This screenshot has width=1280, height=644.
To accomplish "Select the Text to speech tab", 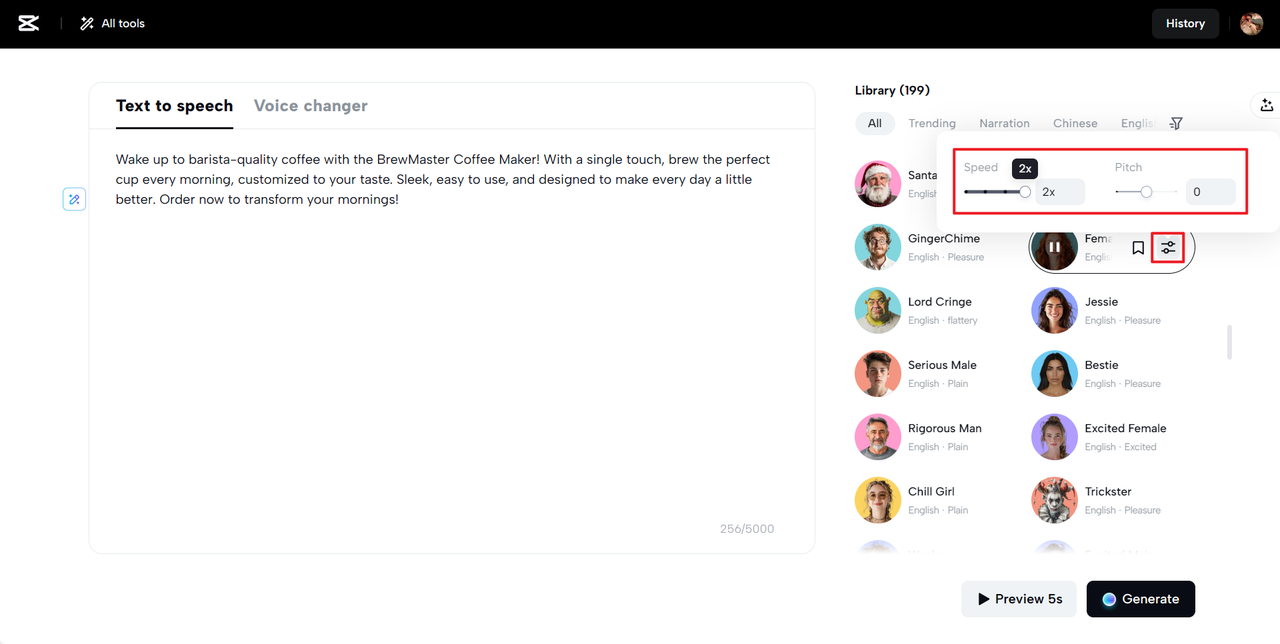I will pyautogui.click(x=174, y=106).
